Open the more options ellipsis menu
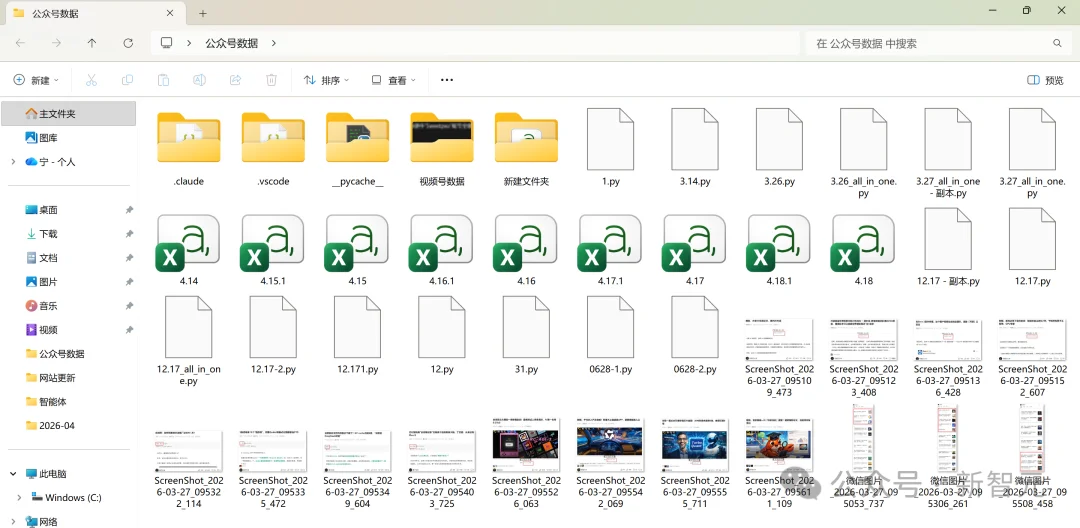The image size is (1080, 528). (x=447, y=80)
